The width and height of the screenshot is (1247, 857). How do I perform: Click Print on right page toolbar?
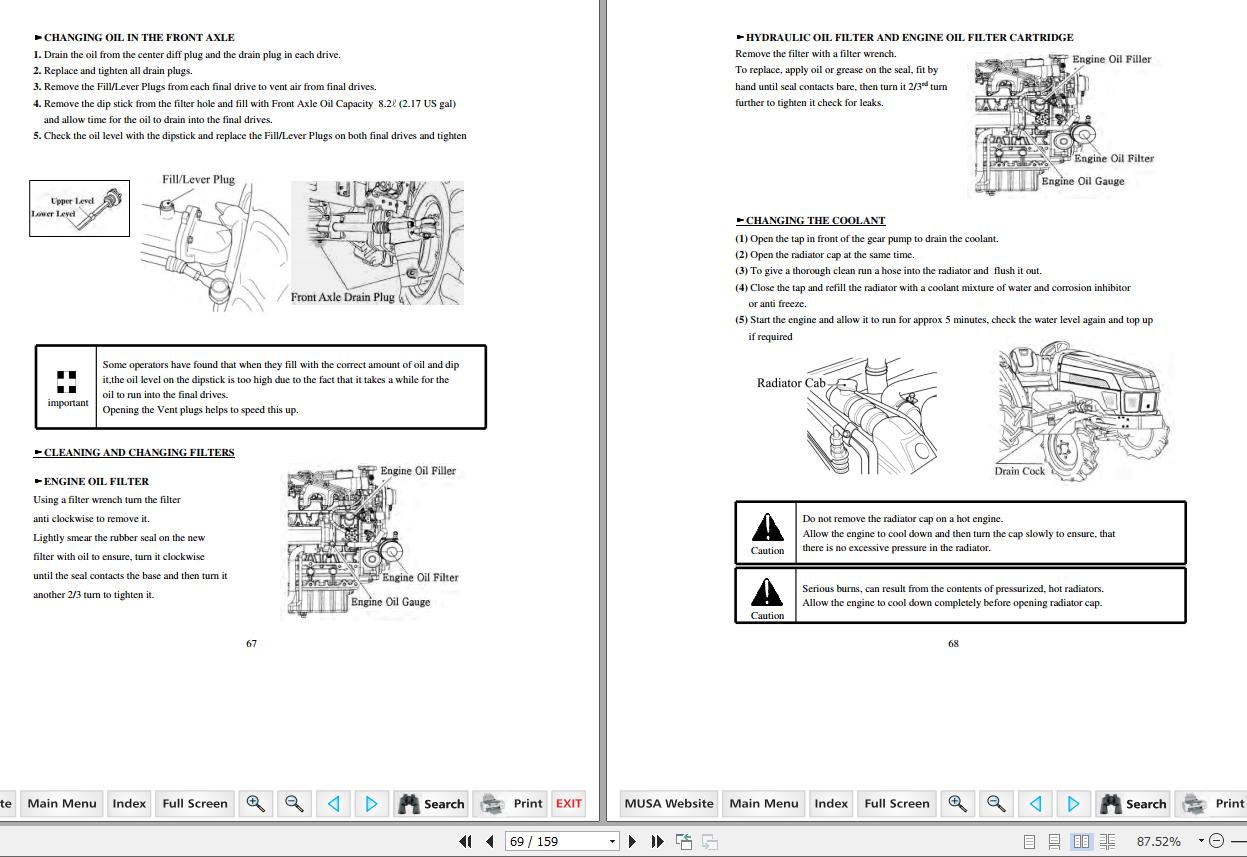(x=1212, y=803)
